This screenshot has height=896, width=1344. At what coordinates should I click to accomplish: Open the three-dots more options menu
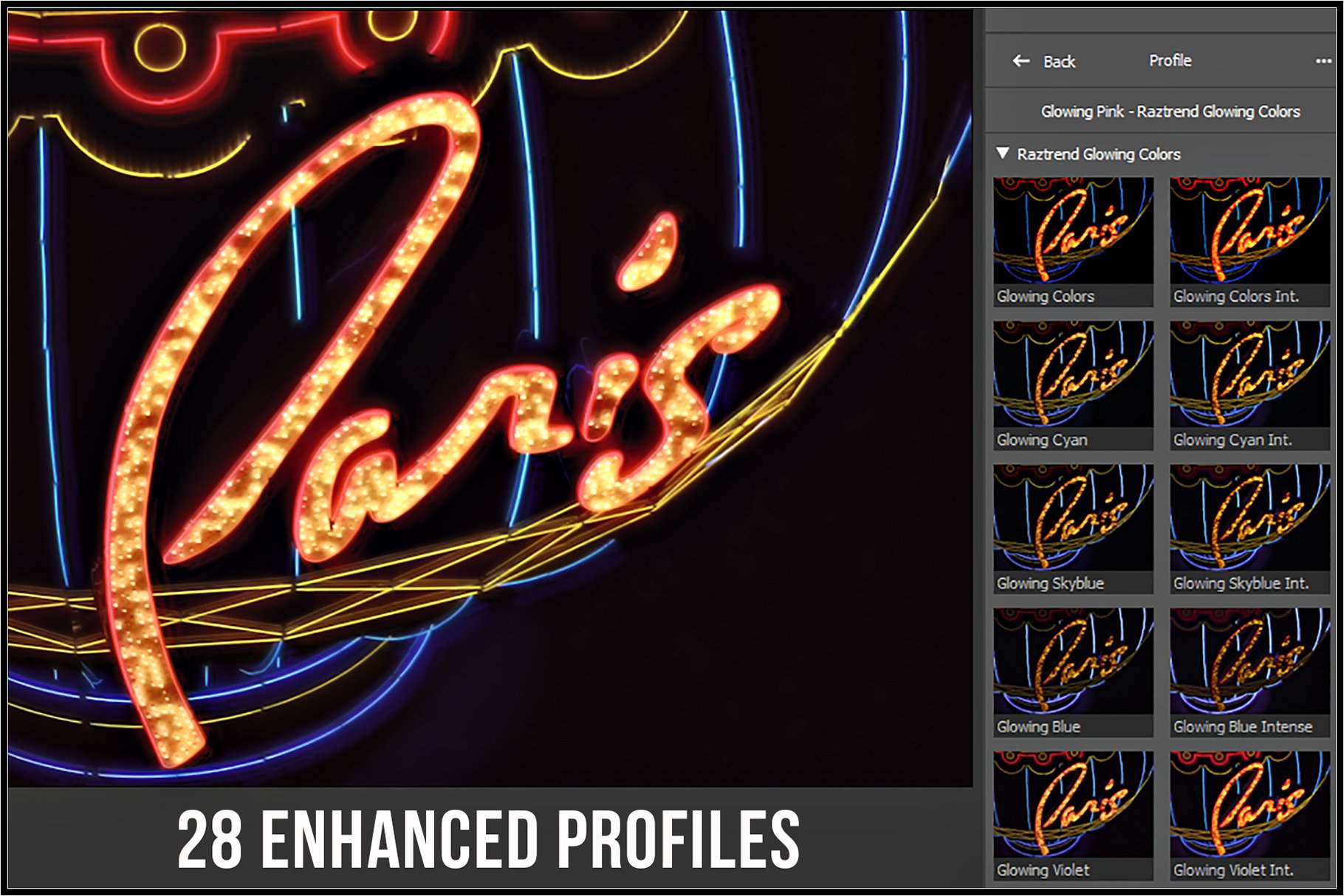pyautogui.click(x=1323, y=61)
